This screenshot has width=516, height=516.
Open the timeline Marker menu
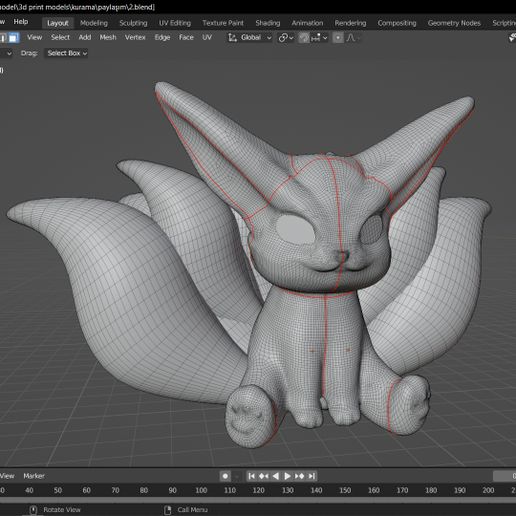tap(34, 476)
